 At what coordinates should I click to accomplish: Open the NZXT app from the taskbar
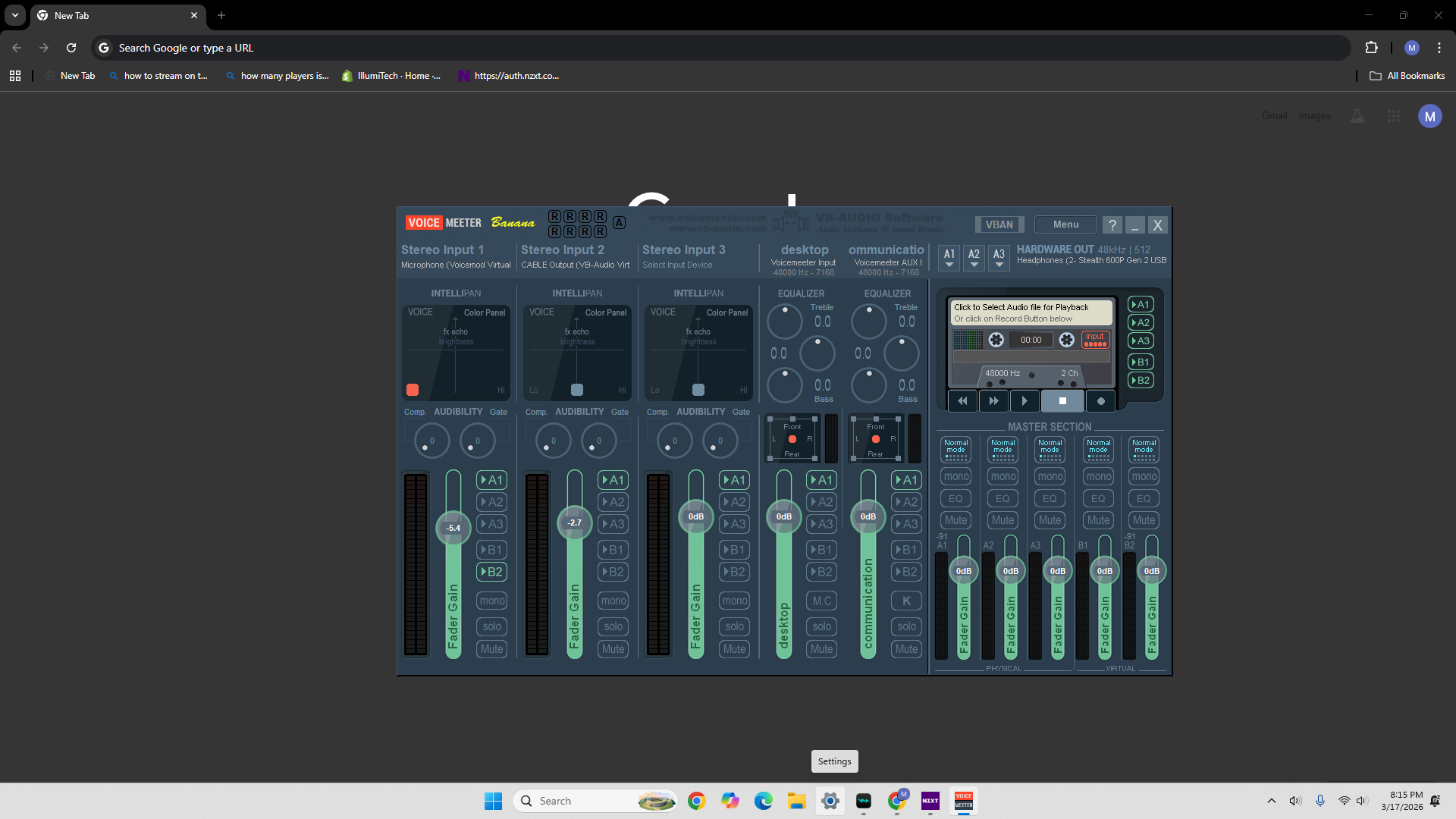click(x=930, y=801)
